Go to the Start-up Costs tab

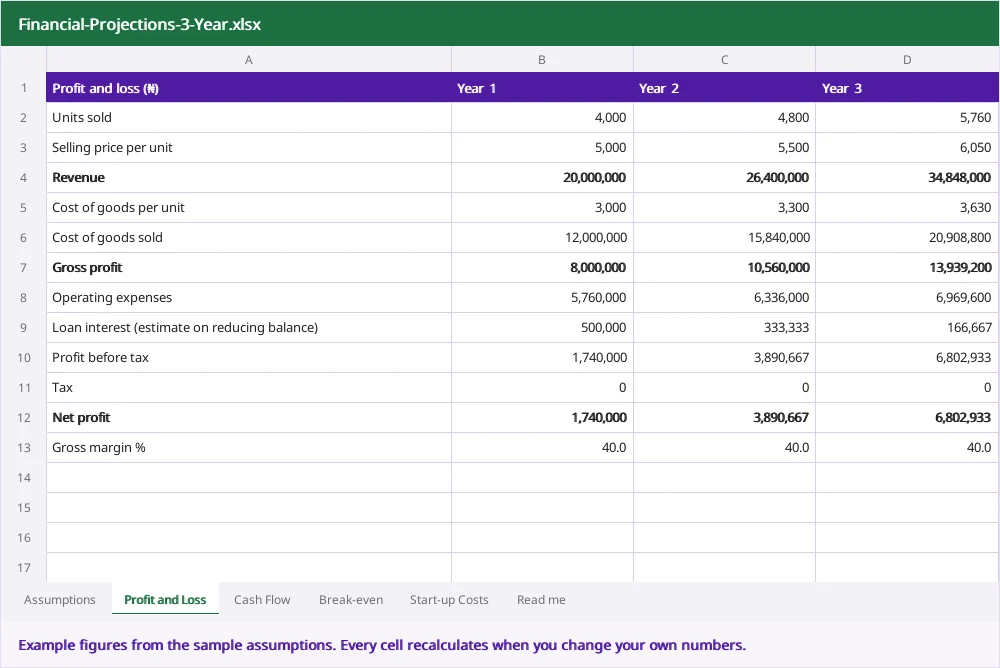[x=449, y=599]
